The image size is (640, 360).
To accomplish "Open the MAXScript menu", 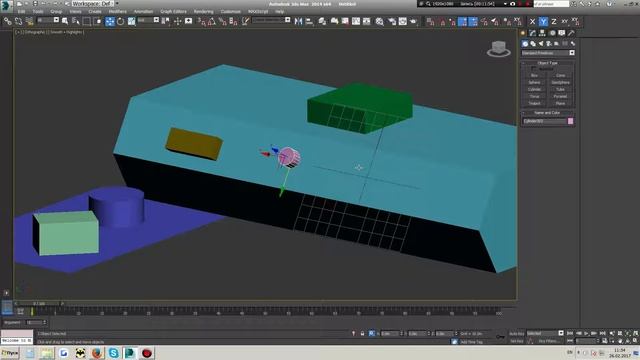I will (258, 11).
